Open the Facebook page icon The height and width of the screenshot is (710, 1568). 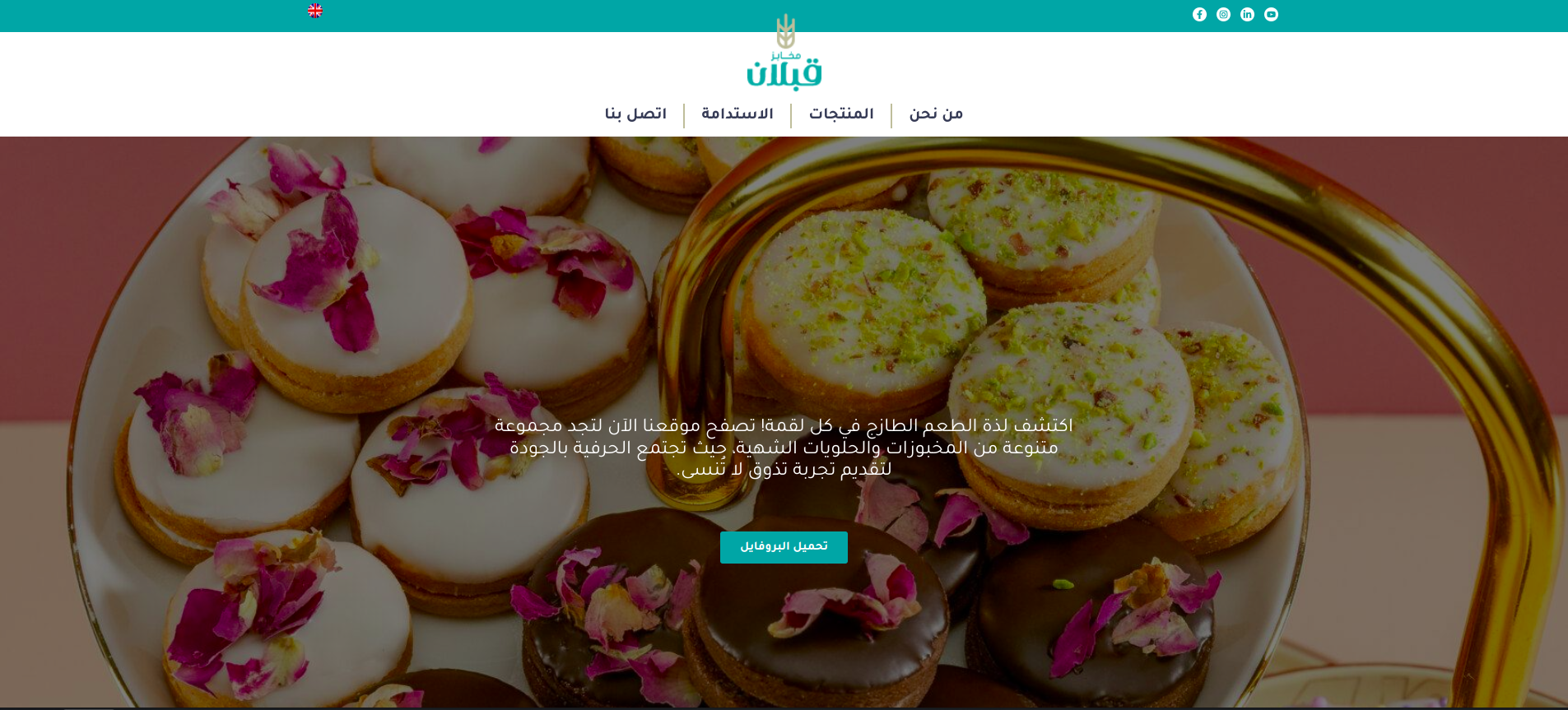(1199, 15)
